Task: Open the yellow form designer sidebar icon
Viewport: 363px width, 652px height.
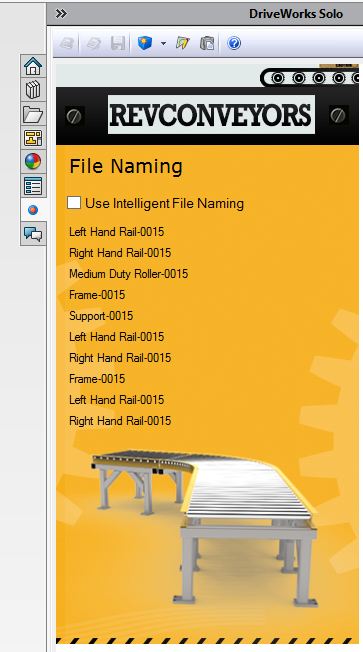Action: (x=33, y=138)
